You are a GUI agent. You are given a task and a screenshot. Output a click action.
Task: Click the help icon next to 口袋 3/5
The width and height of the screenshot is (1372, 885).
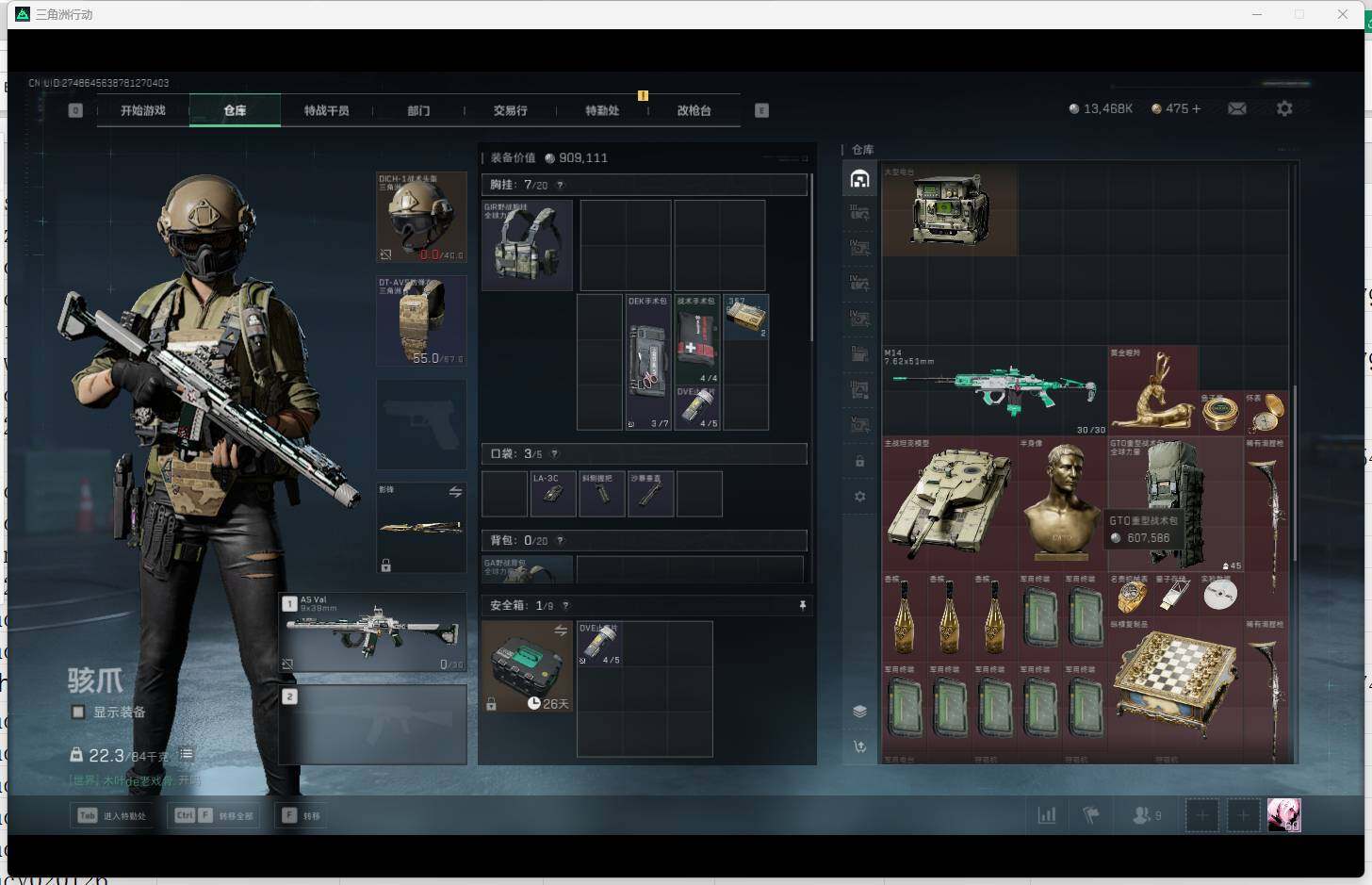pyautogui.click(x=554, y=453)
